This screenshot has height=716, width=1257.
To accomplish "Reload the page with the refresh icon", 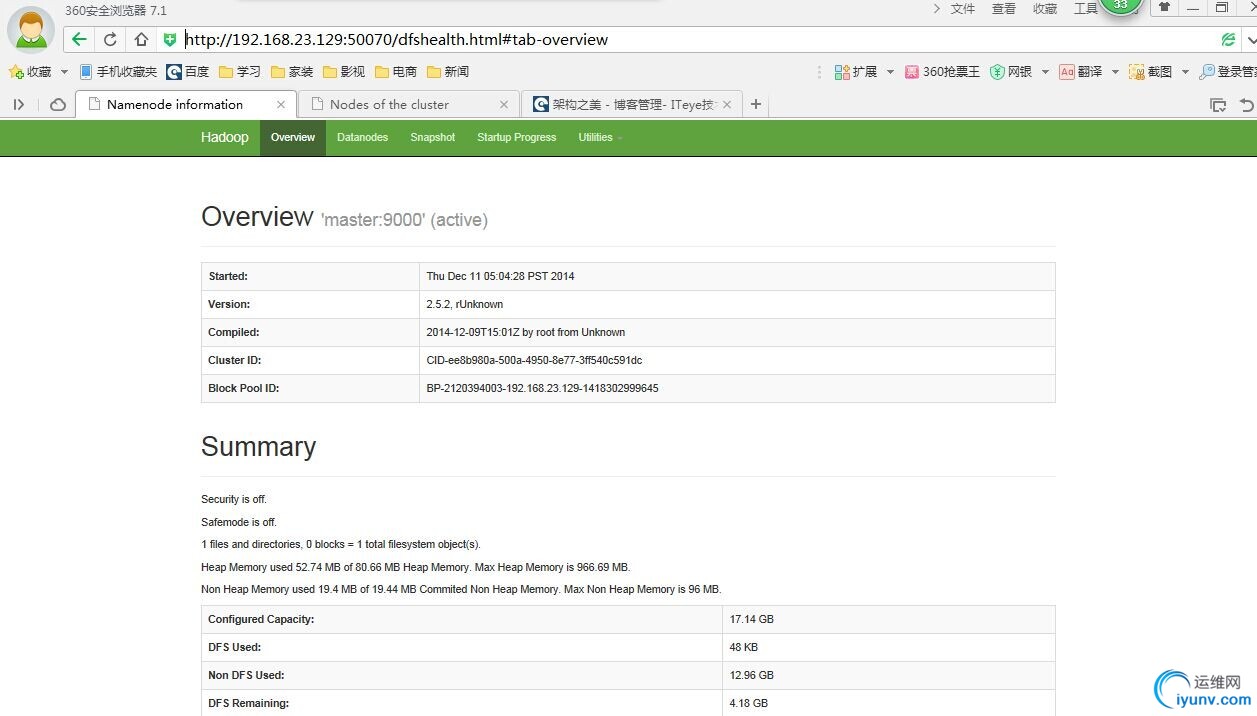I will (110, 40).
